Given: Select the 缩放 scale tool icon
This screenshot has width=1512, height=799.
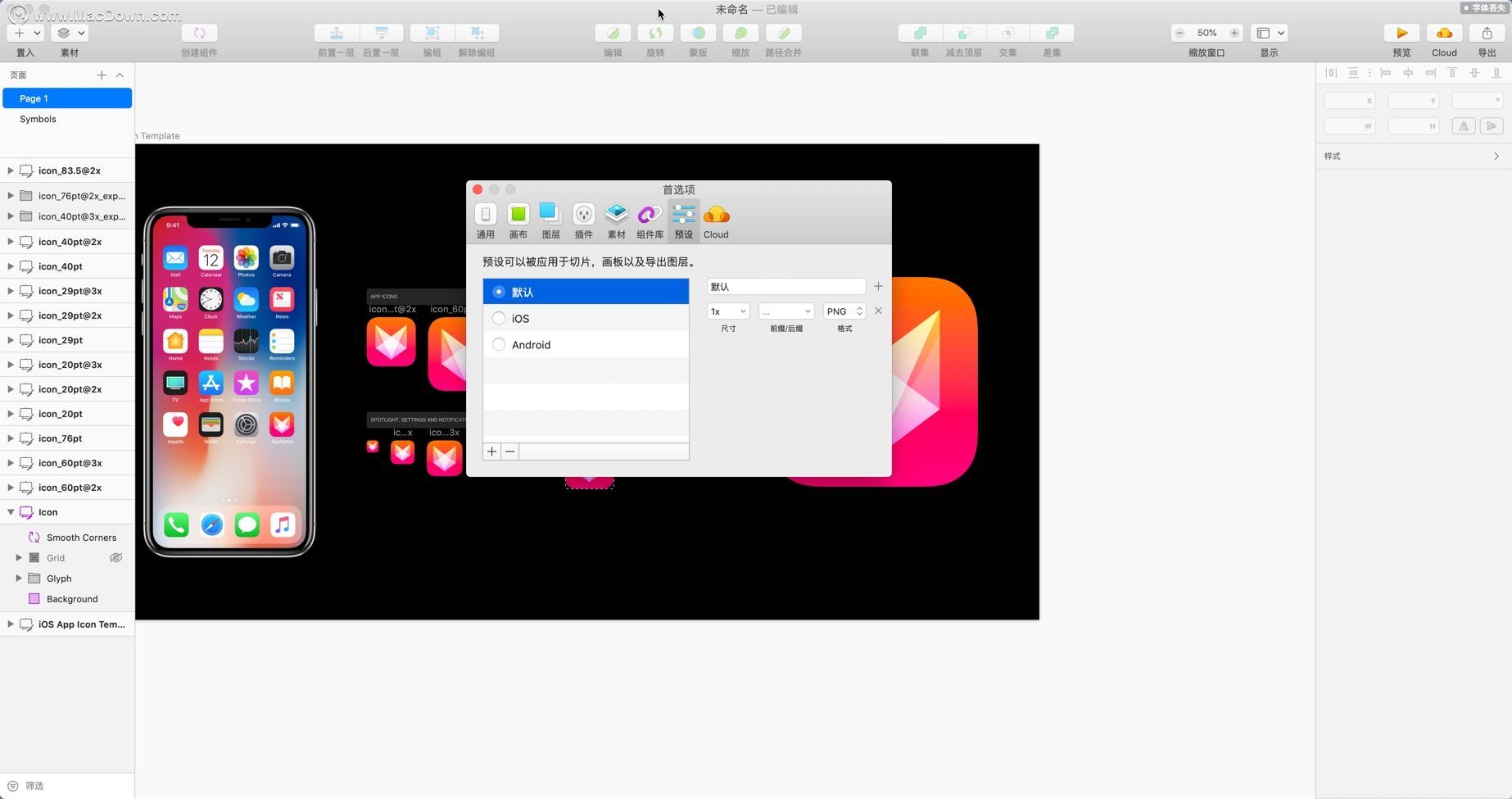Looking at the screenshot, I should (740, 33).
